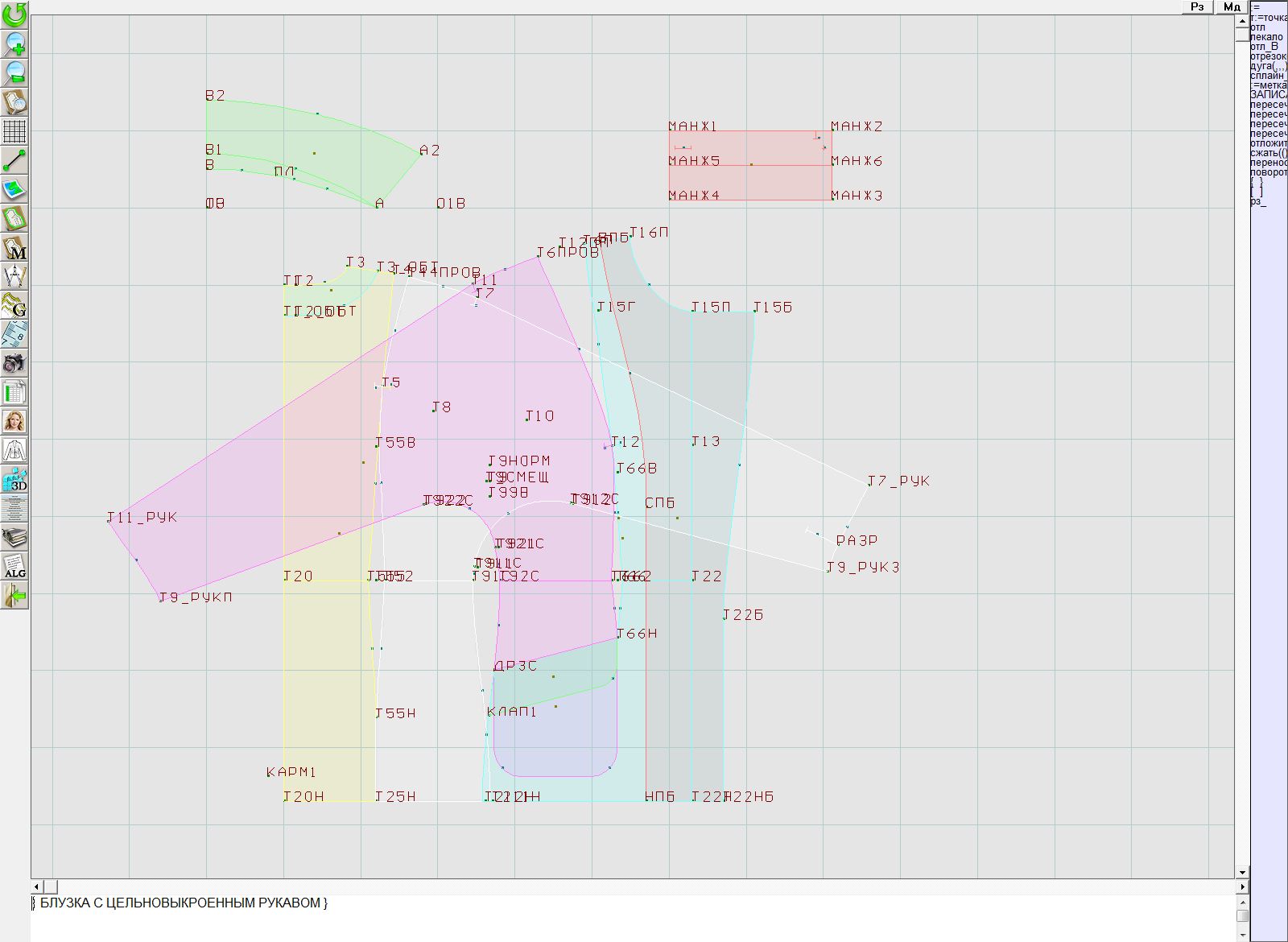Screen dimensions: 1288x942
Task: Click the camera snapshot icon
Action: (x=14, y=364)
